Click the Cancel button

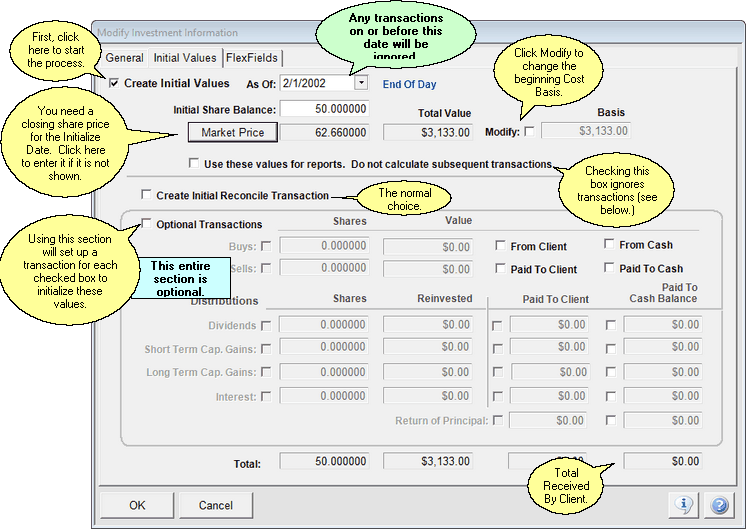[216, 505]
